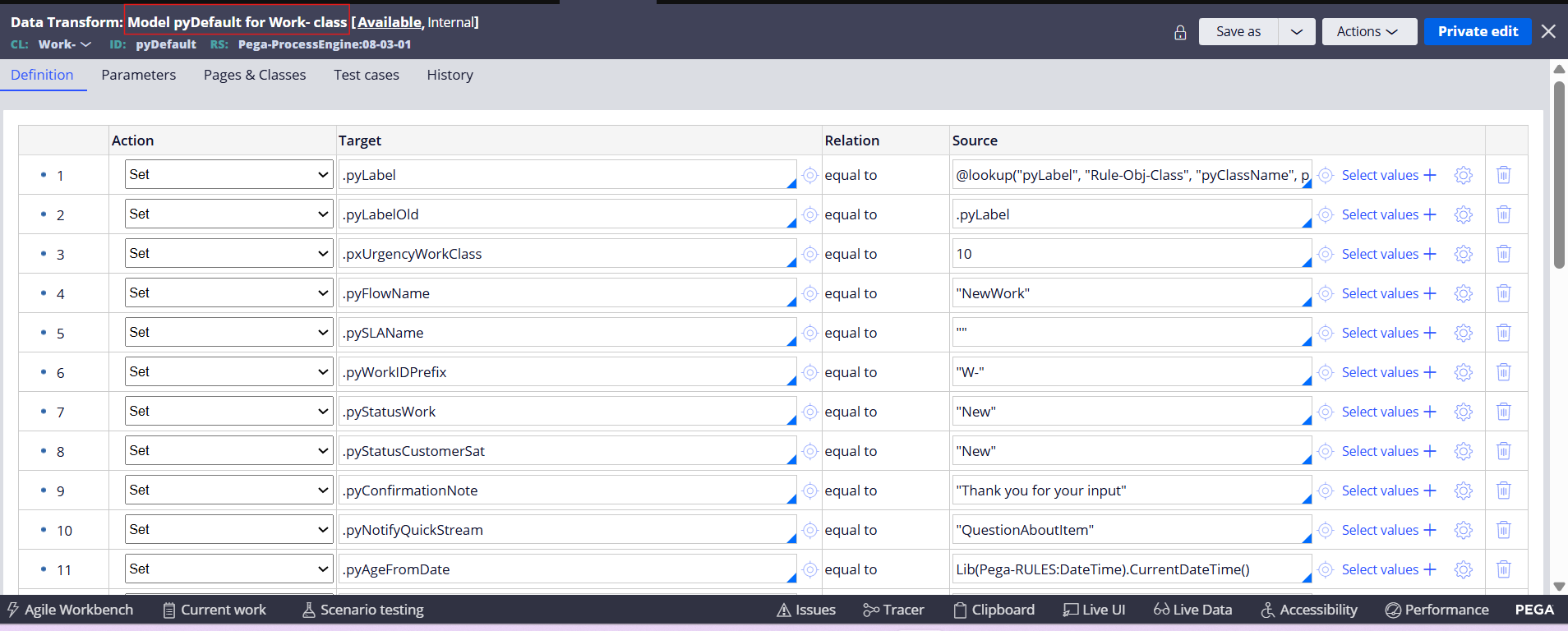The width and height of the screenshot is (1568, 631).
Task: Open gear settings for the pyFlowName row
Action: pyautogui.click(x=1463, y=293)
